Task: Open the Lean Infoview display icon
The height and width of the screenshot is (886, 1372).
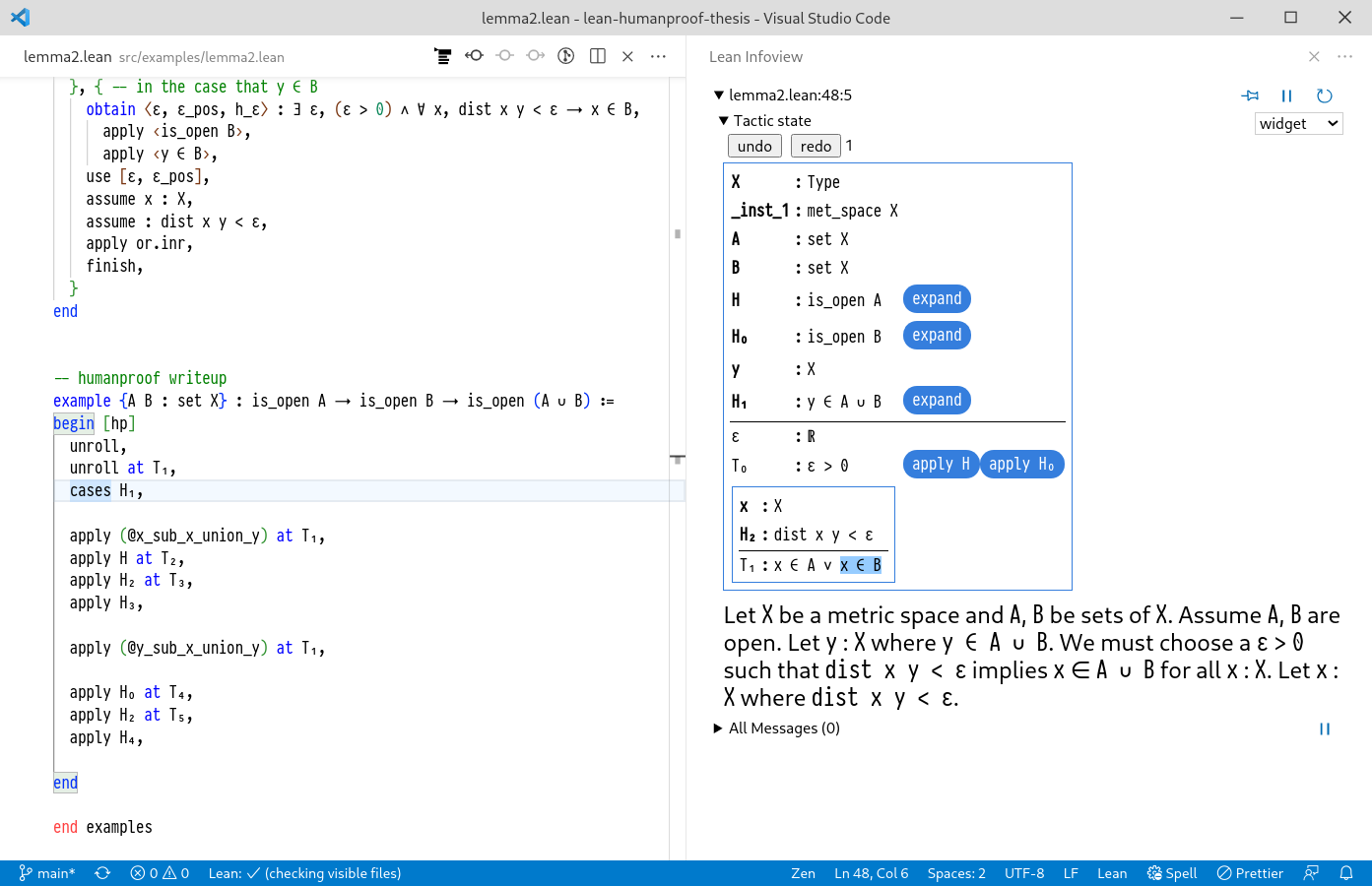Action: (x=443, y=56)
